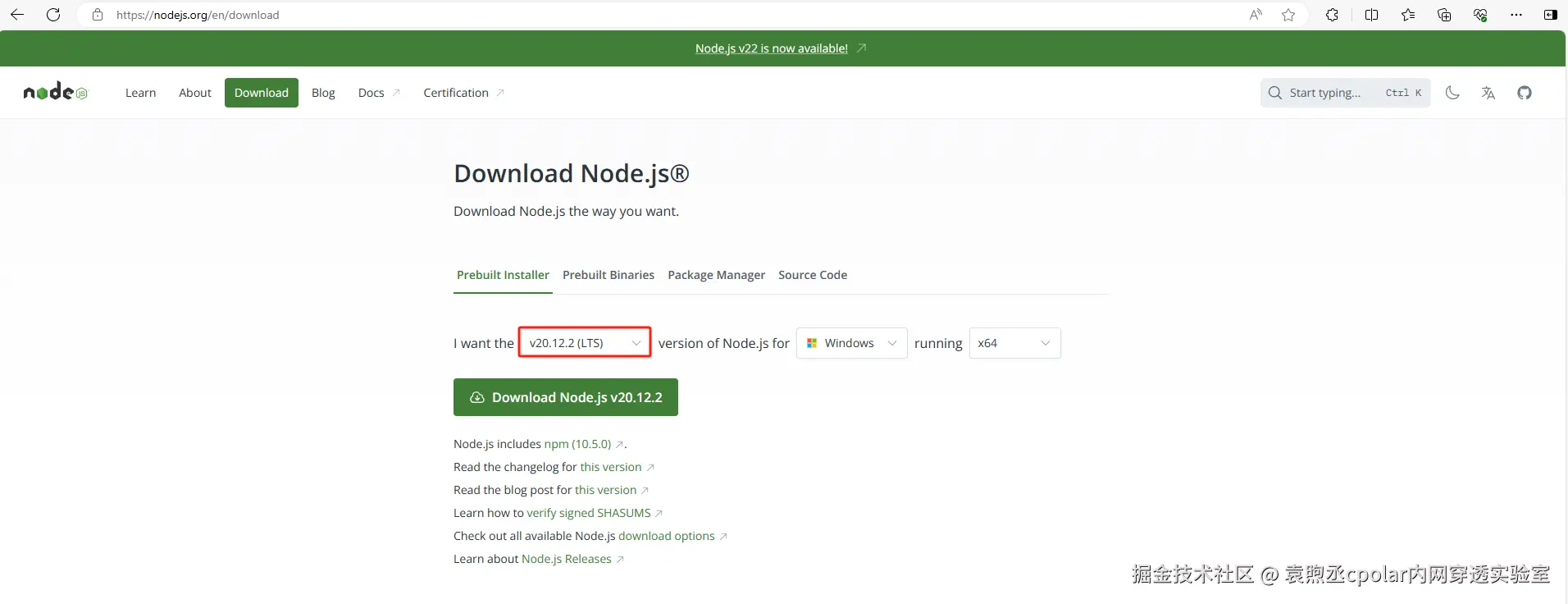Open the Favorites list icon
The height and width of the screenshot is (604, 1568).
(x=1408, y=15)
